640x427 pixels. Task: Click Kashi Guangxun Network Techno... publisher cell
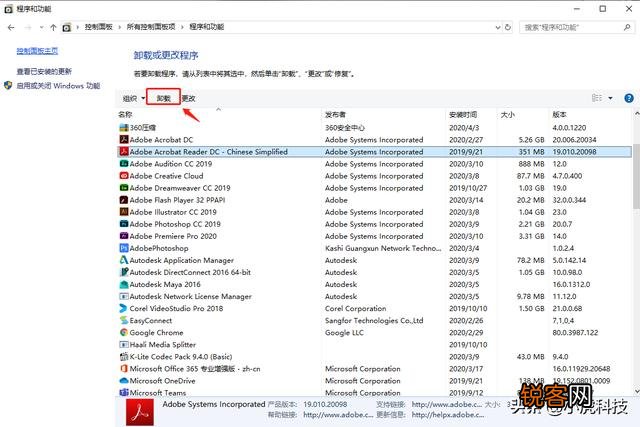tap(383, 248)
